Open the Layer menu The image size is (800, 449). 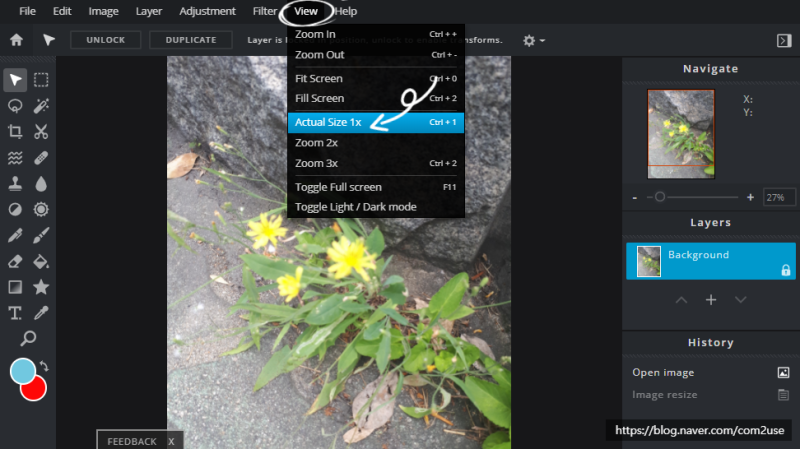[148, 11]
